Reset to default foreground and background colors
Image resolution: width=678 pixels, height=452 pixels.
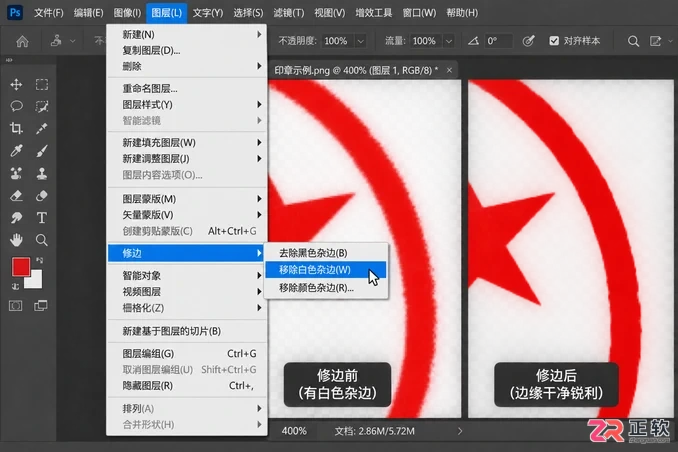[x=16, y=286]
